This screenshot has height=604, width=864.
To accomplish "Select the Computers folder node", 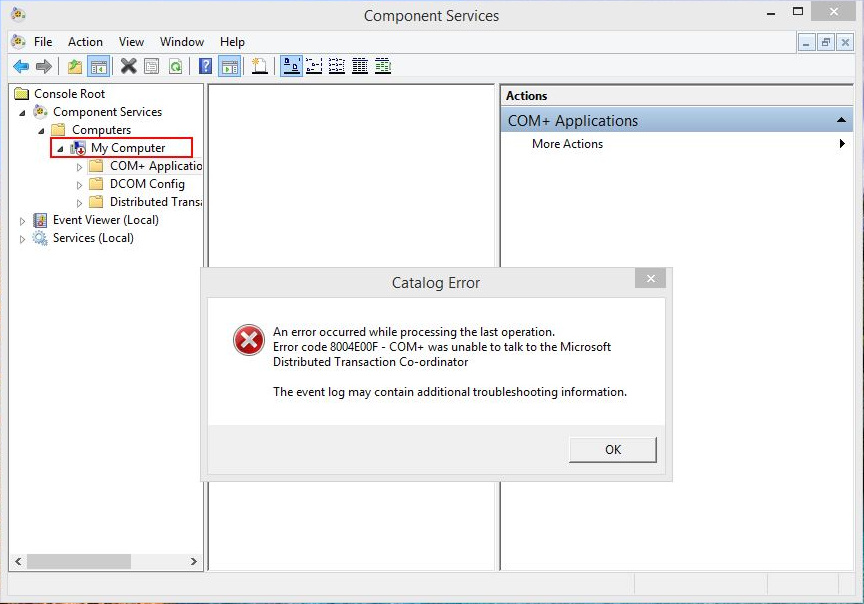I will point(101,130).
